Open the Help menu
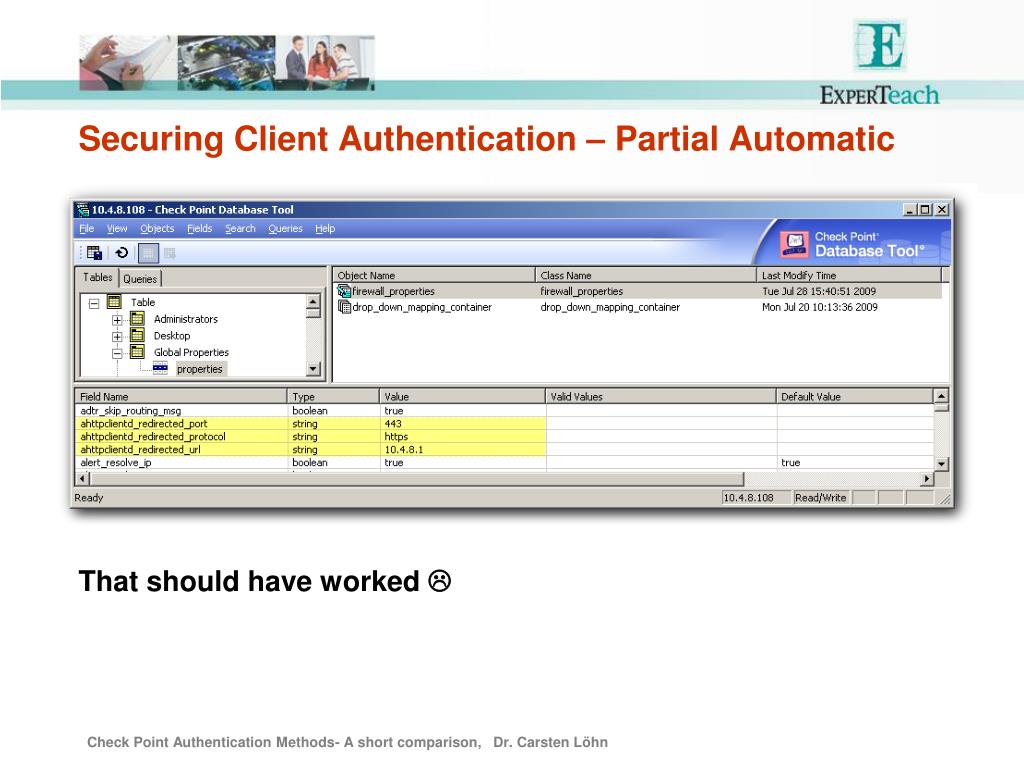 [325, 229]
